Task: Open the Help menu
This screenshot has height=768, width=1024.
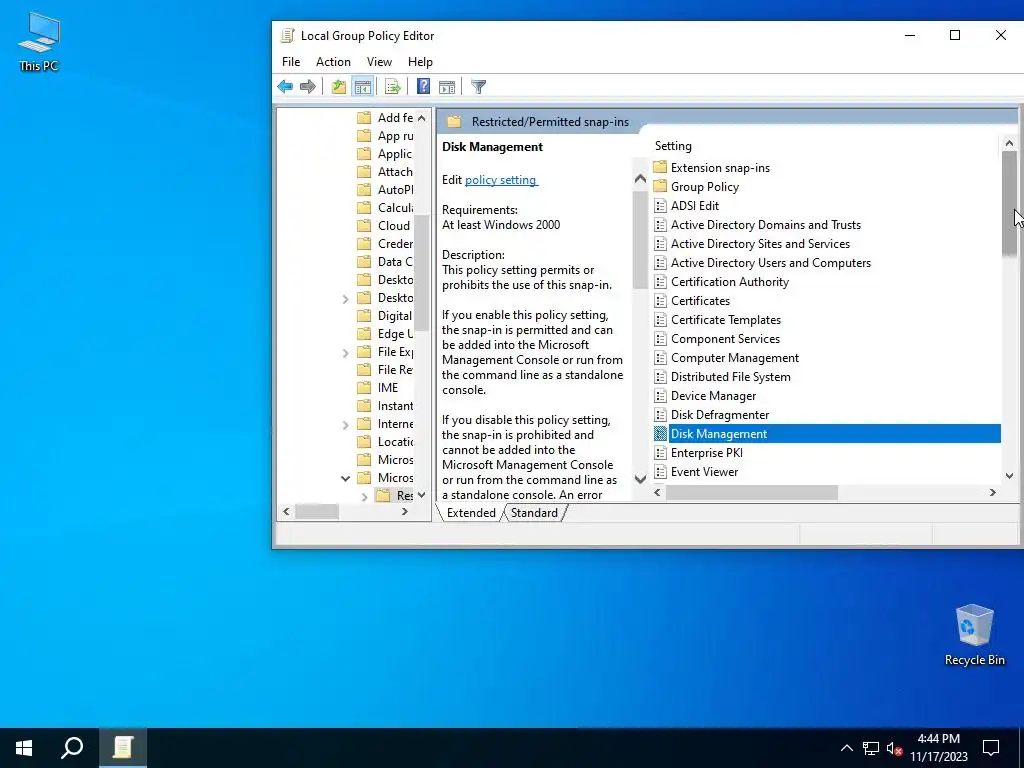Action: (420, 61)
